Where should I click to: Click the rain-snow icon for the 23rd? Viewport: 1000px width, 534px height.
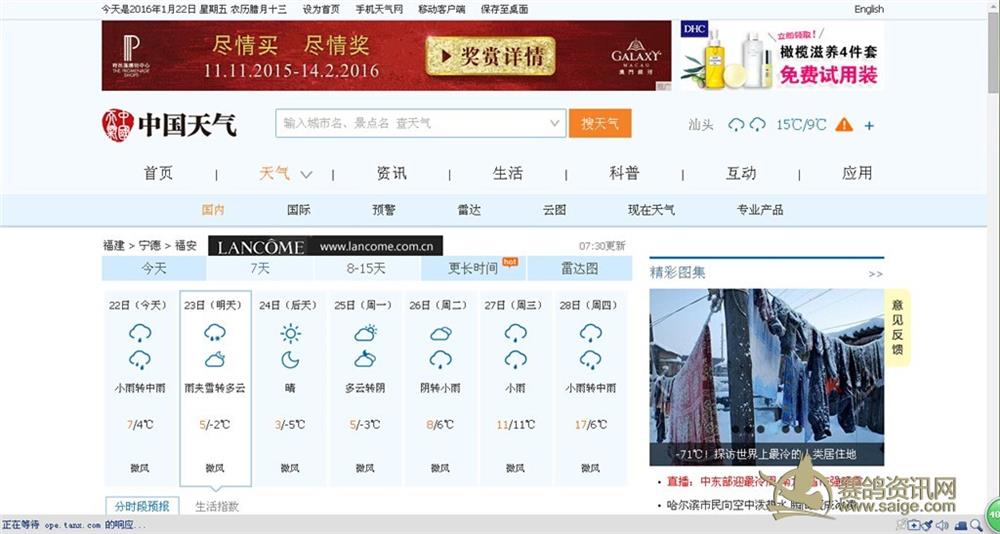(215, 334)
